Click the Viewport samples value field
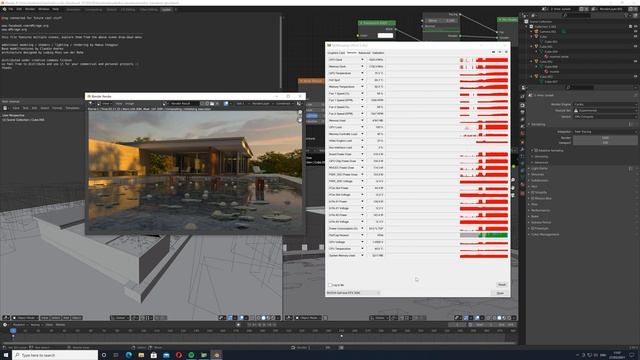640x360 pixels. [605, 143]
